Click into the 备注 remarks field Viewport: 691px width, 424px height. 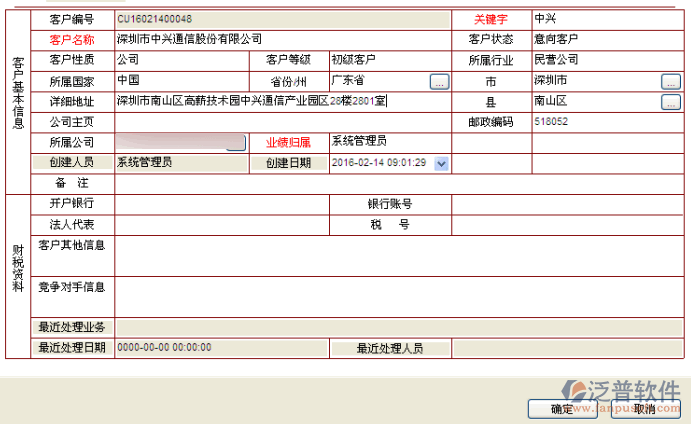click(400, 184)
